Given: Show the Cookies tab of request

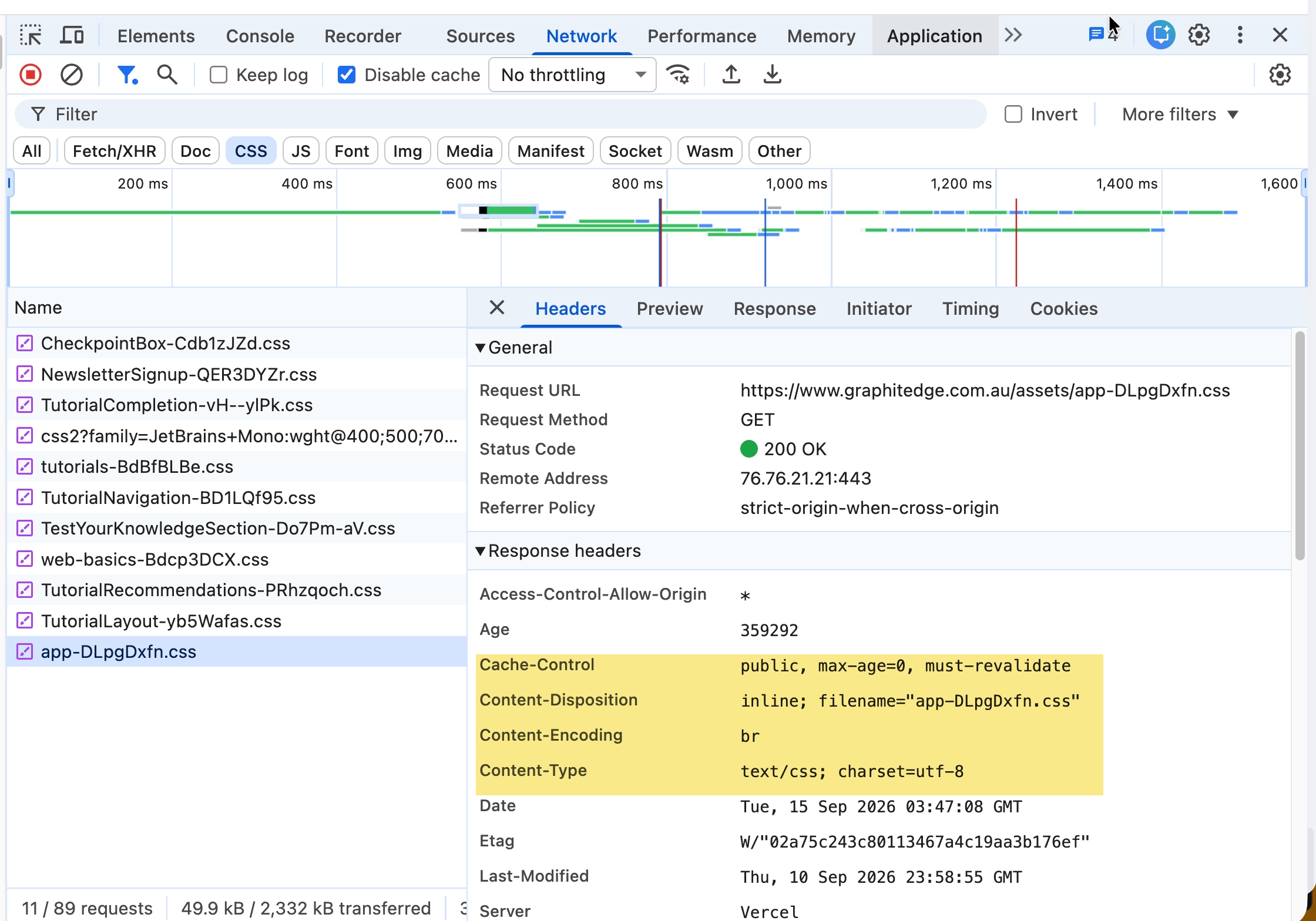Looking at the screenshot, I should (1063, 308).
